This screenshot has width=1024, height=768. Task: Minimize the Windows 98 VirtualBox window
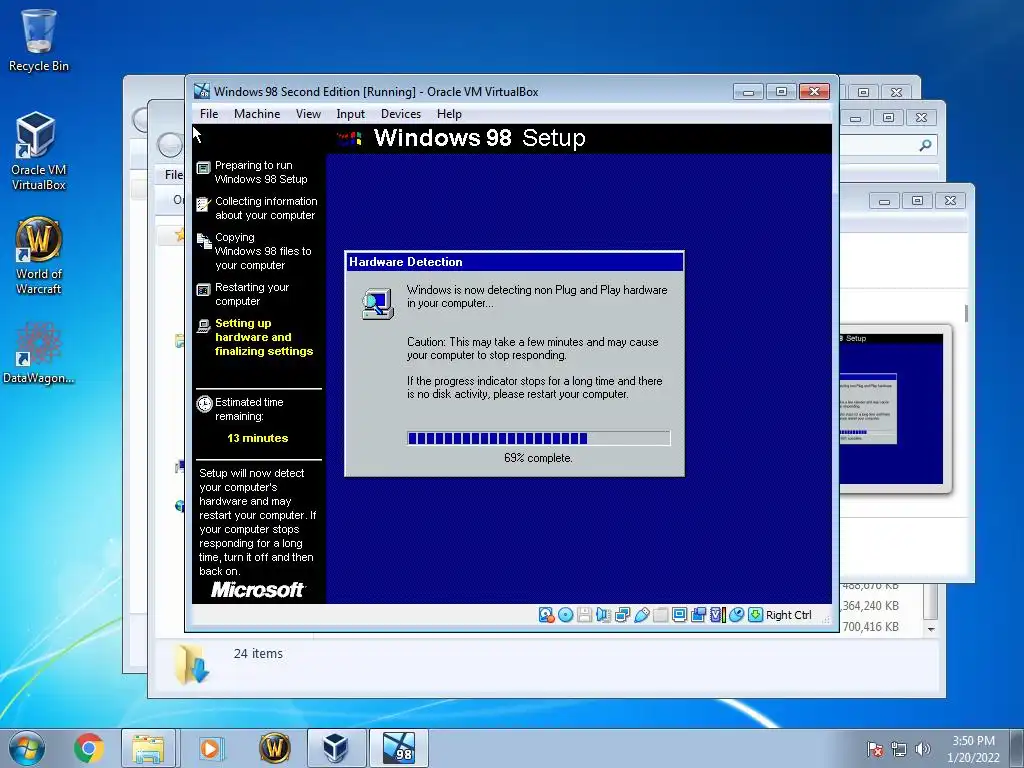pyautogui.click(x=748, y=91)
